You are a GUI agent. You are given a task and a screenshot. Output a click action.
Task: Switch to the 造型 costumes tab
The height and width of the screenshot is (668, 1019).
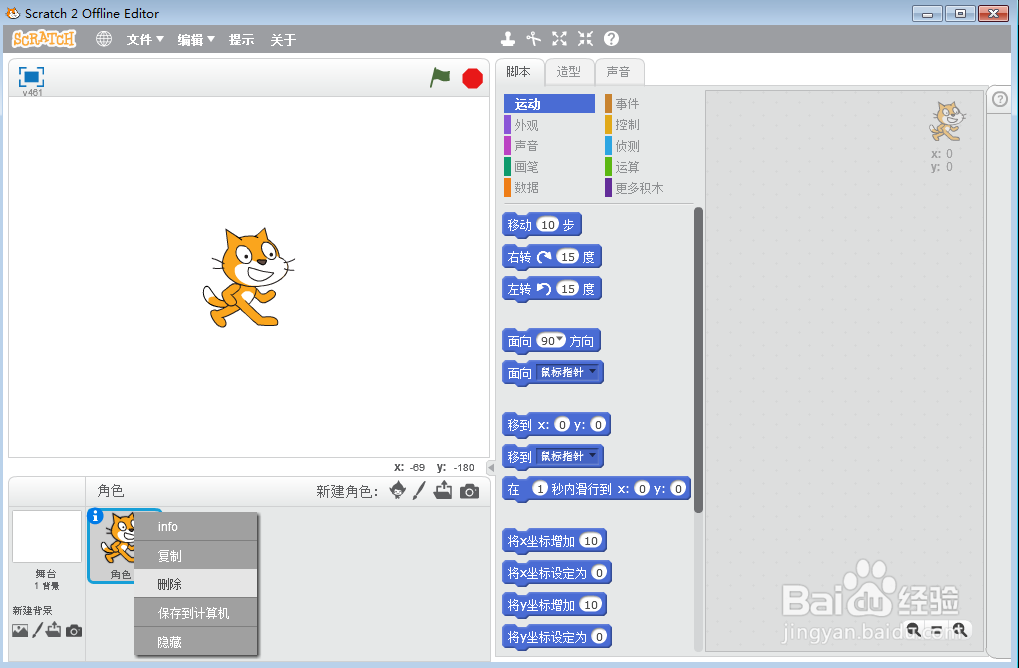[569, 72]
